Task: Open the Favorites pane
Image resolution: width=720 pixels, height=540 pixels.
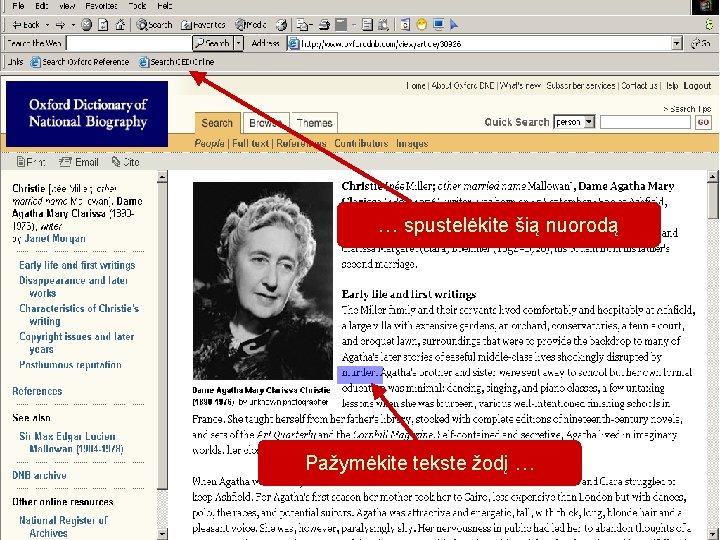Action: (x=203, y=25)
